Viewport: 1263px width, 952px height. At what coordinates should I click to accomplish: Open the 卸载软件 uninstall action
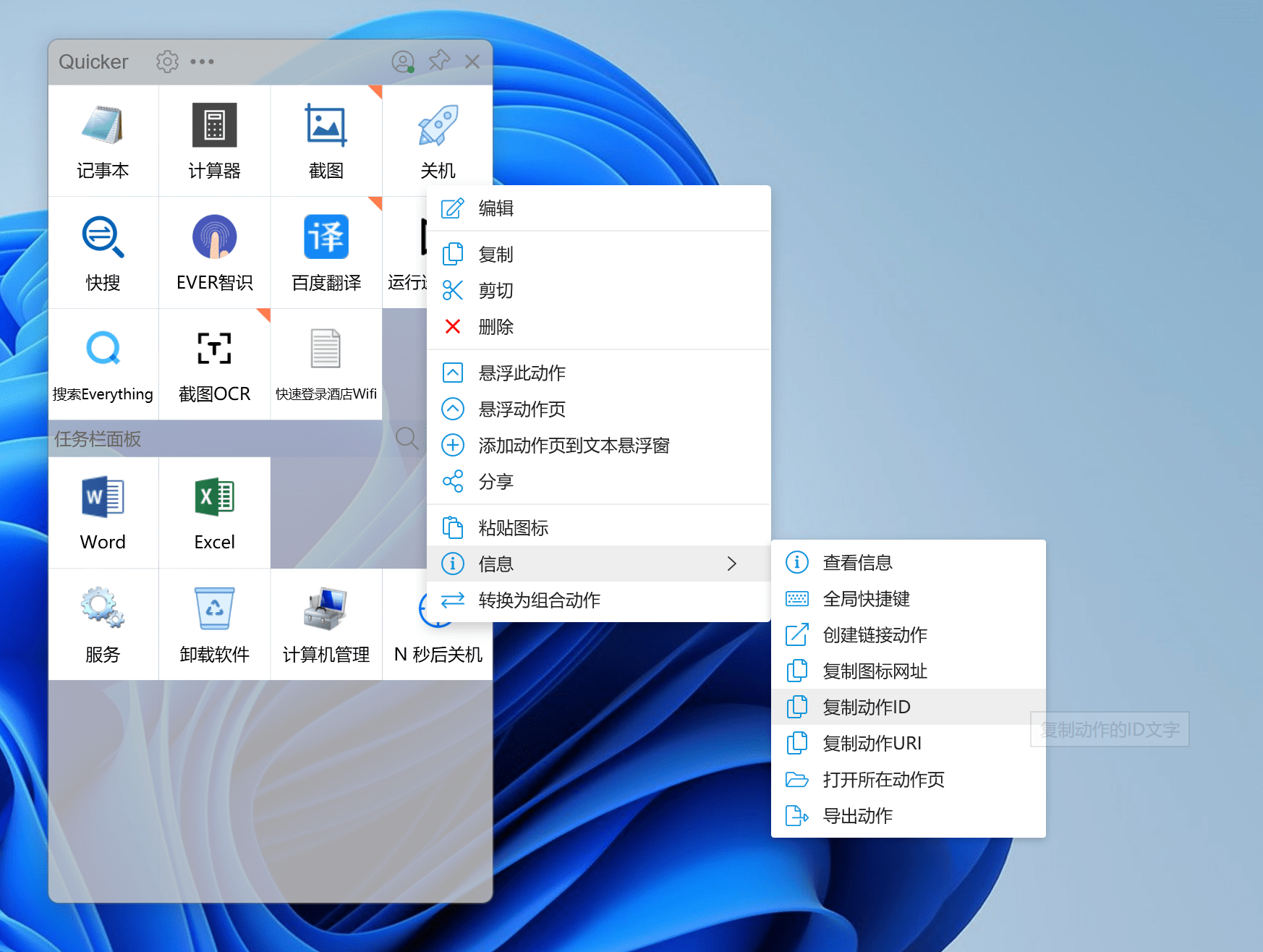[x=215, y=624]
